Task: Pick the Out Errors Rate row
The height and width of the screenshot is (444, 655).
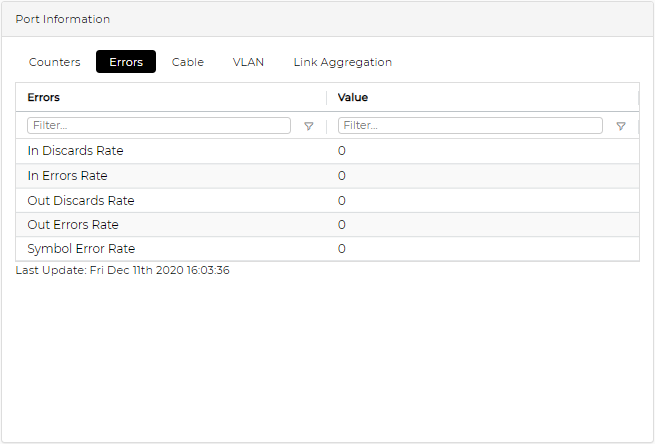Action: coord(73,224)
